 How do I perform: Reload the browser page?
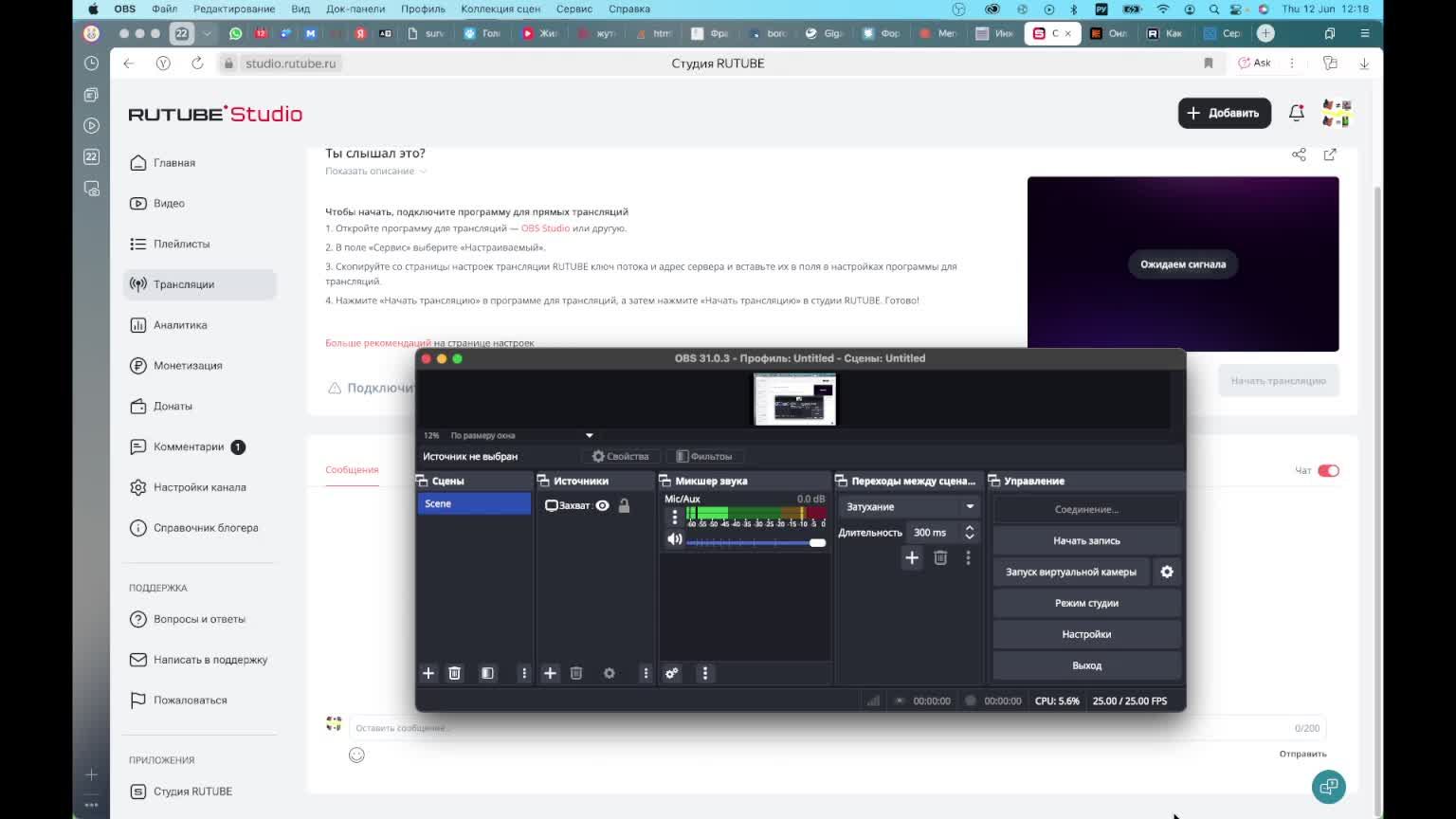[197, 64]
